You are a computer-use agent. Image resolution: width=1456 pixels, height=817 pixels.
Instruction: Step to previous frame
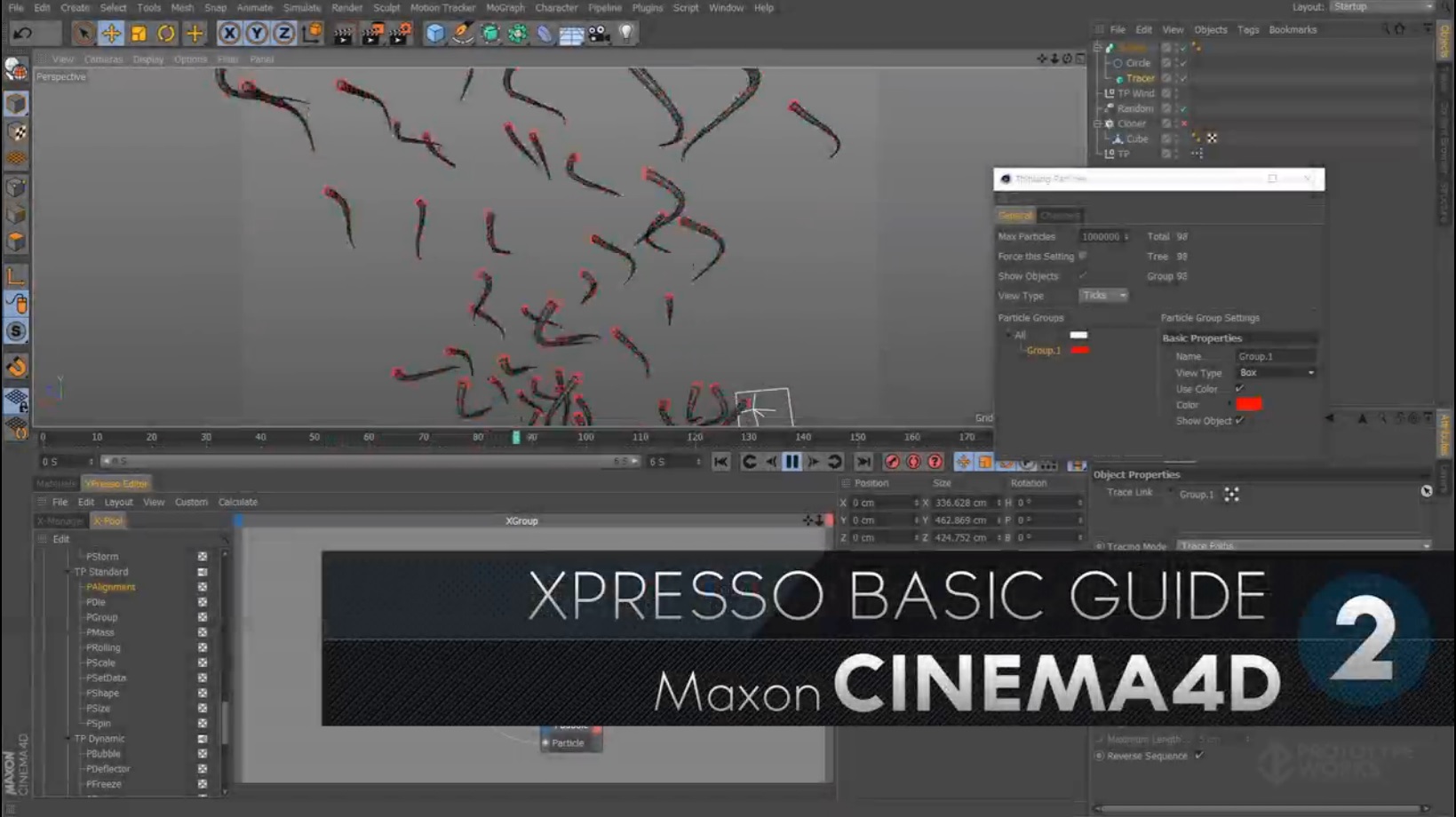pyautogui.click(x=770, y=462)
